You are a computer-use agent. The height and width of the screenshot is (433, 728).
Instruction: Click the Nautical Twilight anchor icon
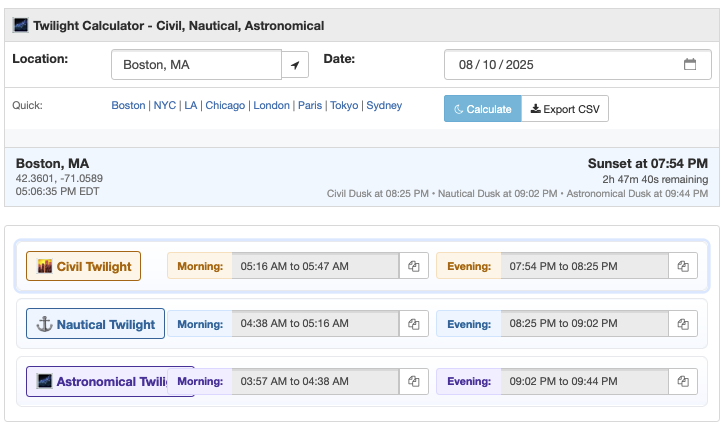[45, 324]
